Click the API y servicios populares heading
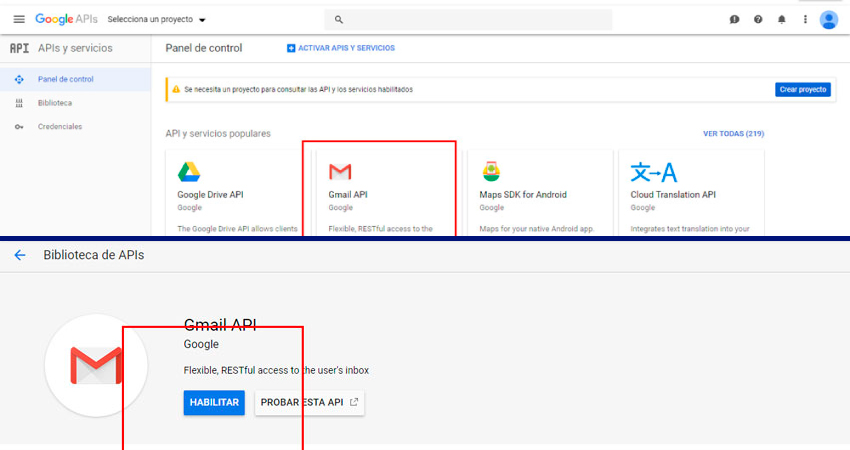This screenshot has height=450, width=850. coord(218,133)
